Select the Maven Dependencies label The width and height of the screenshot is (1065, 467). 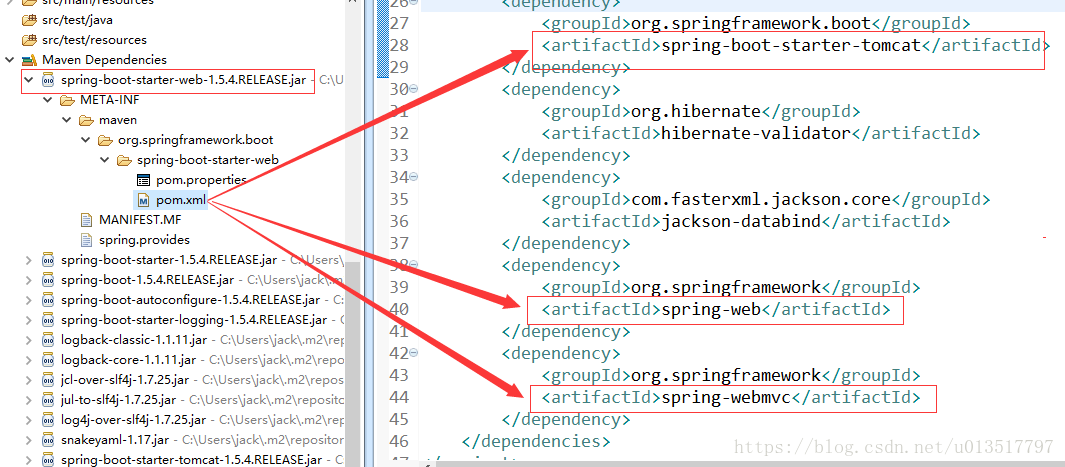coord(104,60)
